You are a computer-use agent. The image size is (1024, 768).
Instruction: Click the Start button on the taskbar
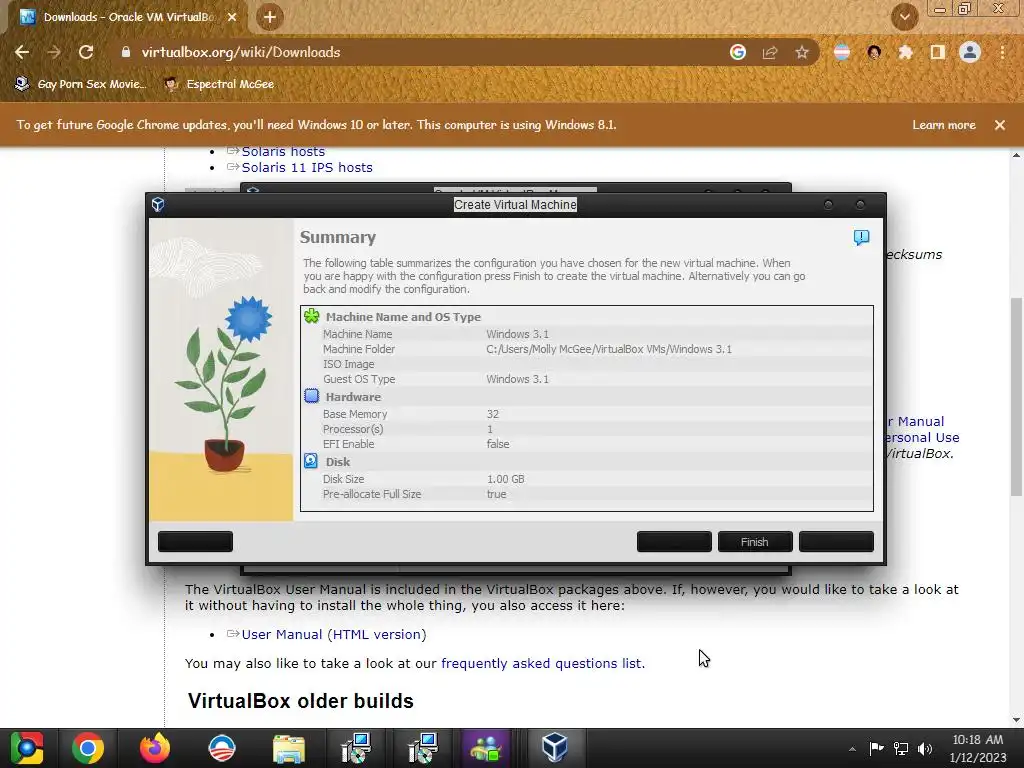pos(27,748)
